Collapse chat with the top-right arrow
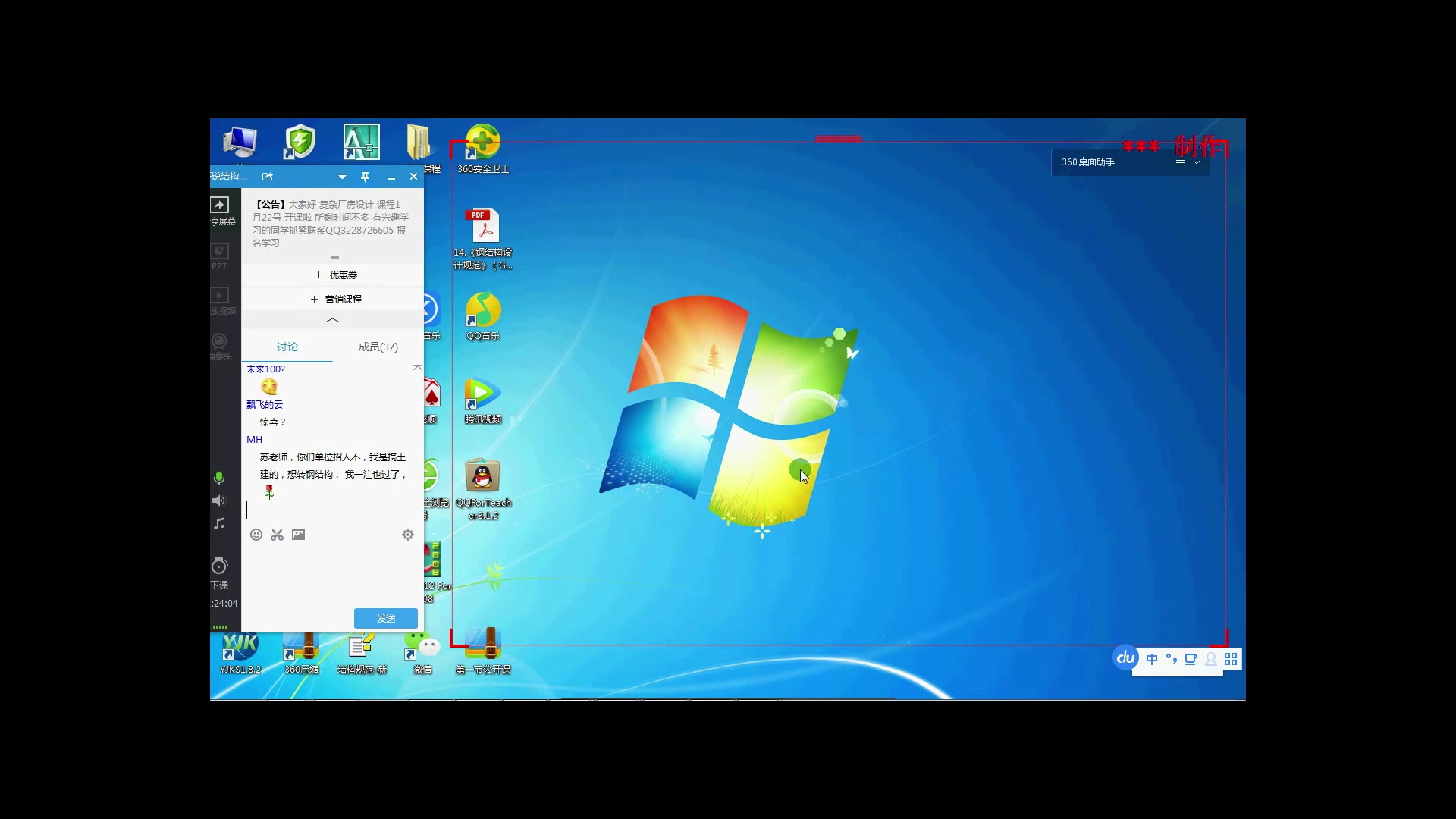The width and height of the screenshot is (1456, 819). (x=417, y=368)
